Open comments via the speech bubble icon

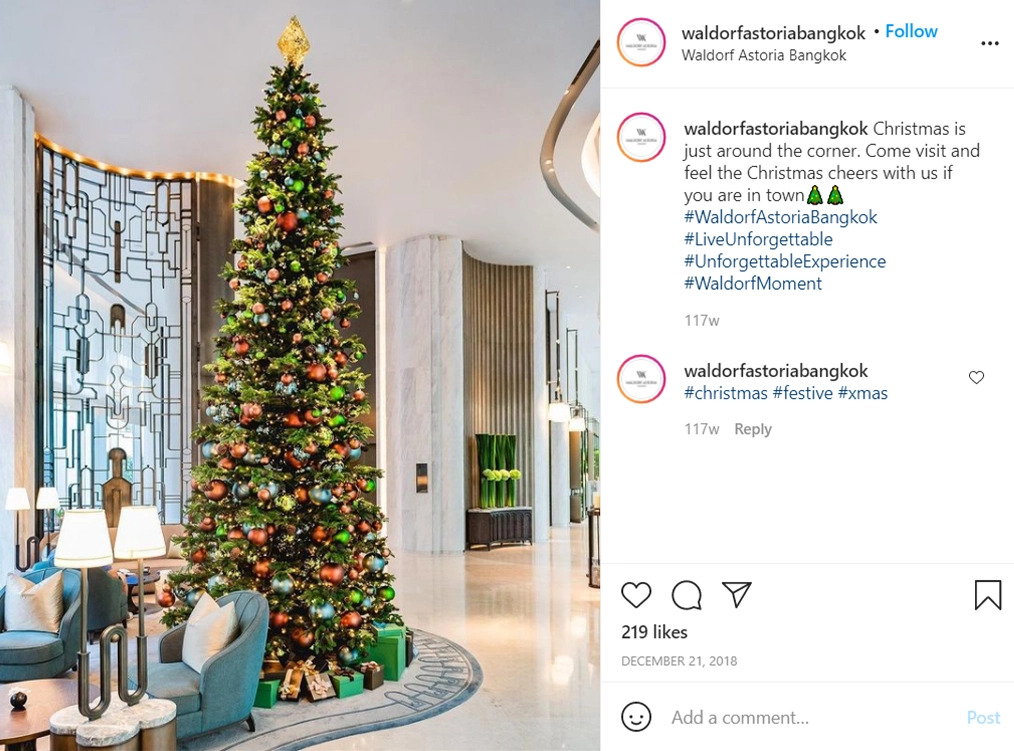point(686,595)
